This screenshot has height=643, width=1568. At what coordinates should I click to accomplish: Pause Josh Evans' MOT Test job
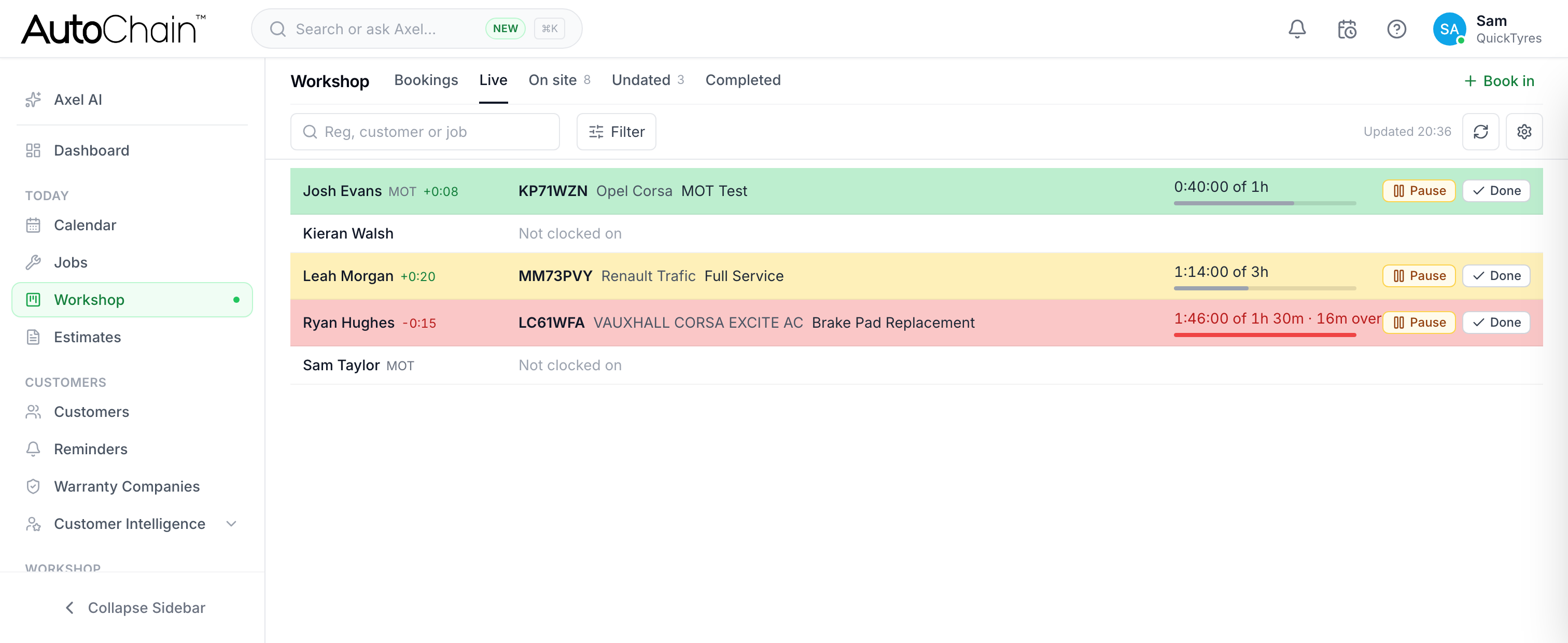point(1419,191)
